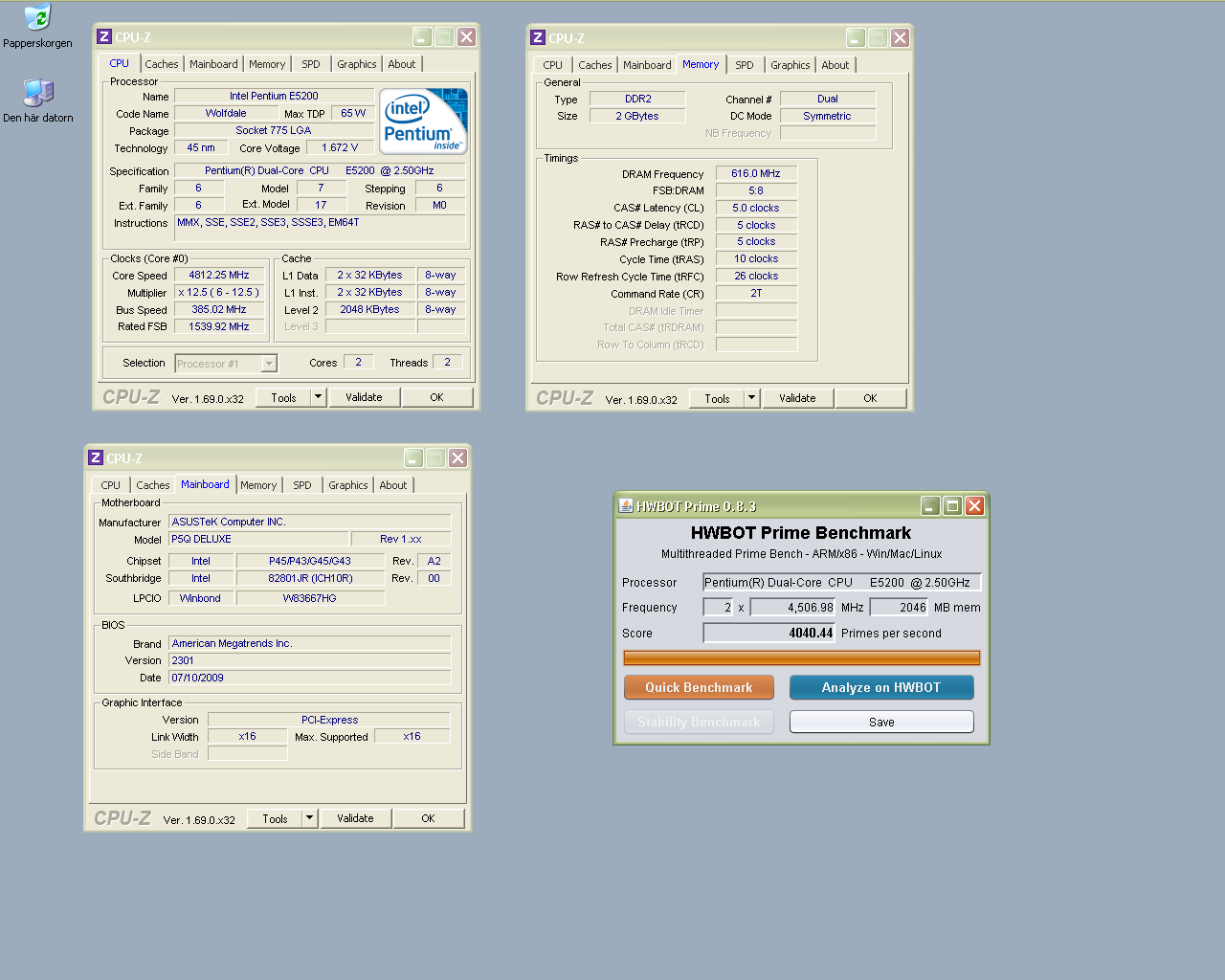Click the frequency field showing 4,506.98
The image size is (1225, 980).
[793, 607]
